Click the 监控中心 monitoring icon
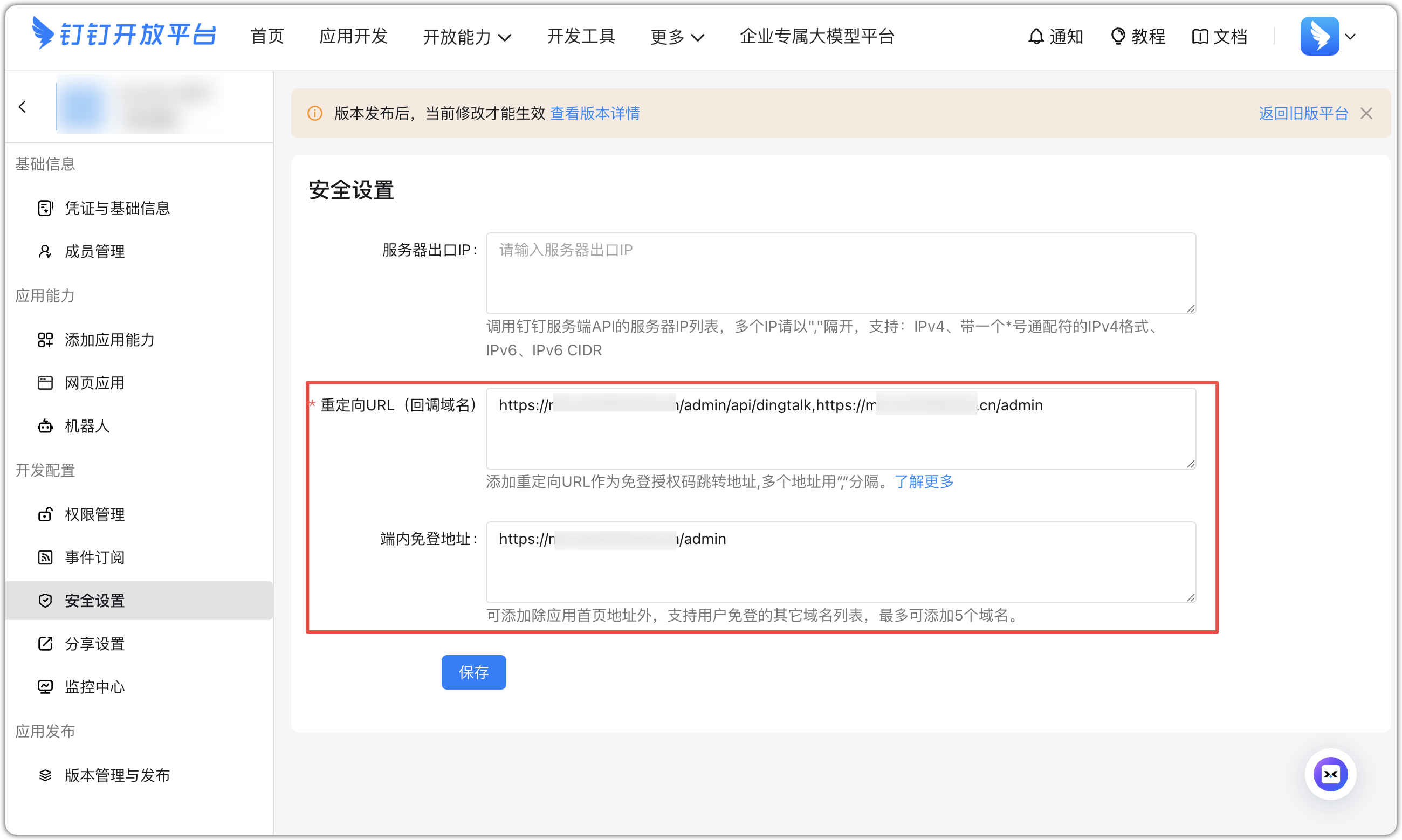The image size is (1402, 840). coord(45,686)
